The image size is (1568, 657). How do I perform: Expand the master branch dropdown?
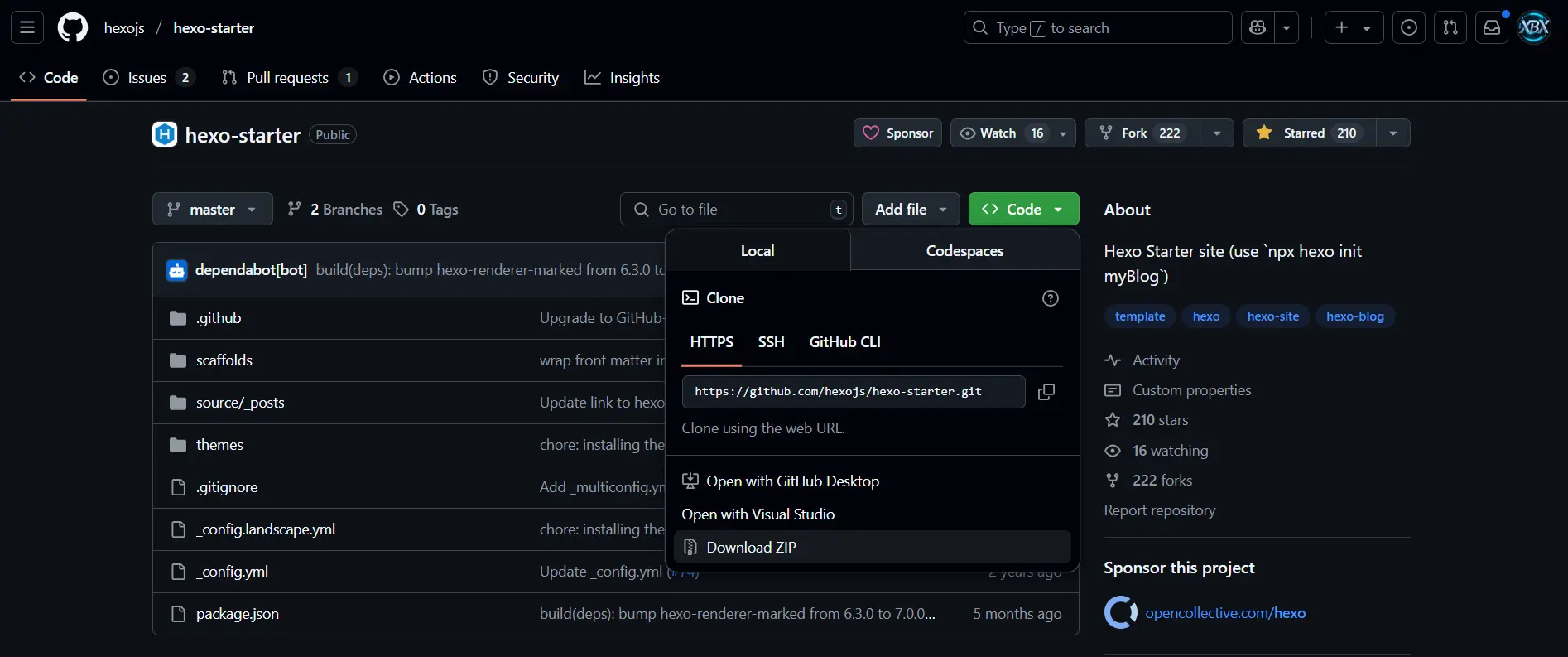(212, 210)
